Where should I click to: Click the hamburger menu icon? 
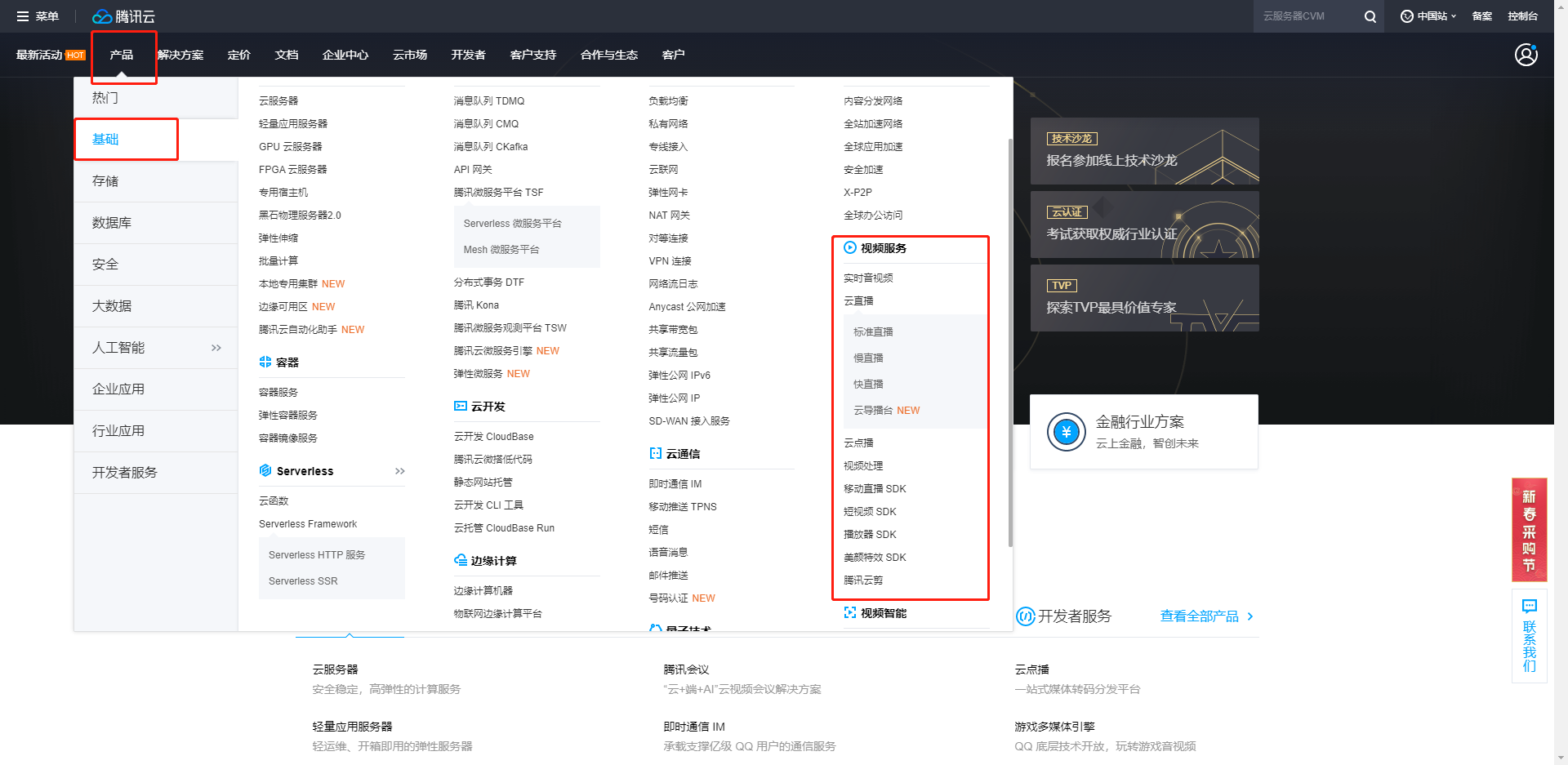(x=23, y=16)
